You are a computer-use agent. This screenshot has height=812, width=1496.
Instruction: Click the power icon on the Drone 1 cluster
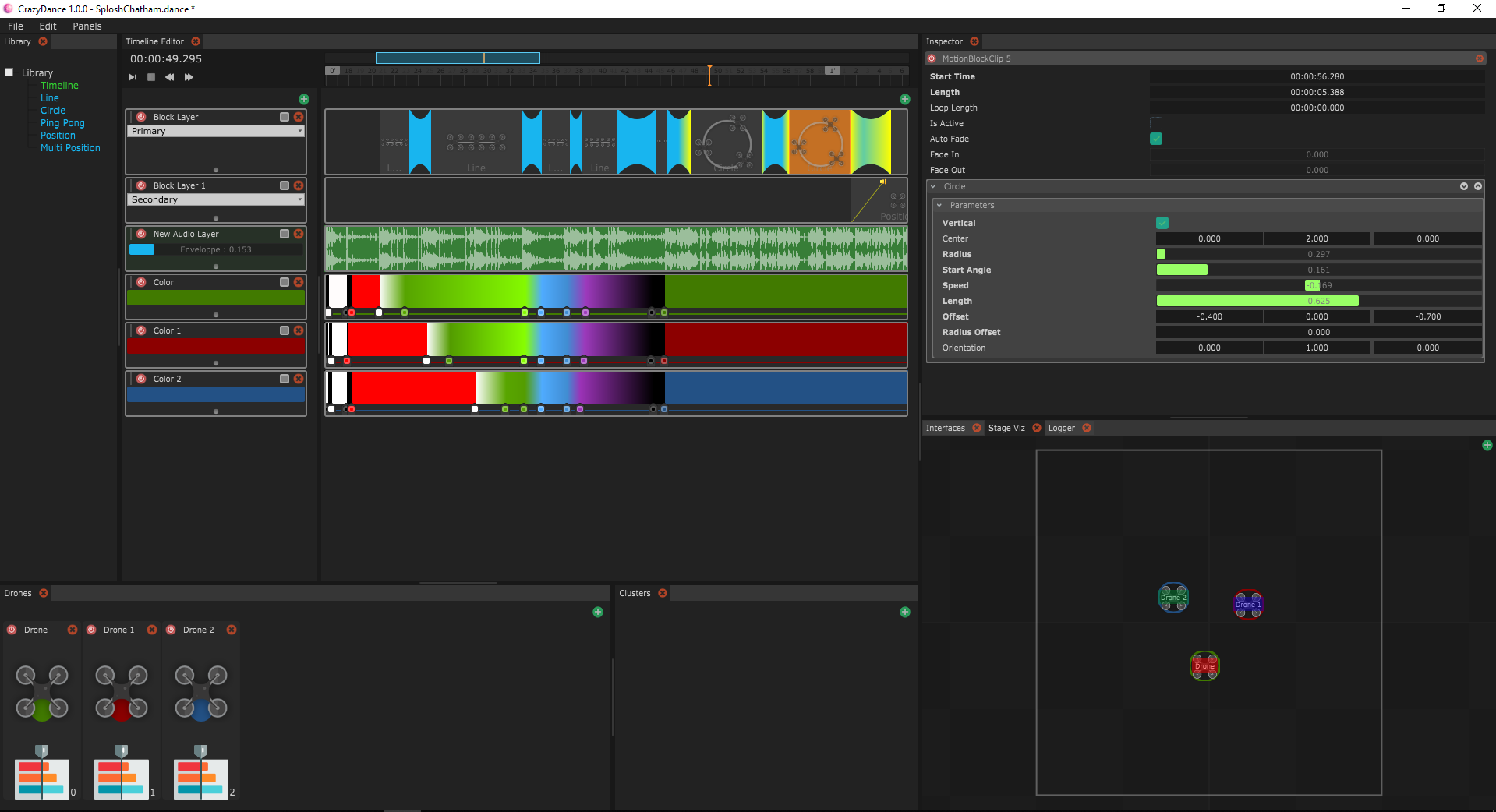click(91, 630)
